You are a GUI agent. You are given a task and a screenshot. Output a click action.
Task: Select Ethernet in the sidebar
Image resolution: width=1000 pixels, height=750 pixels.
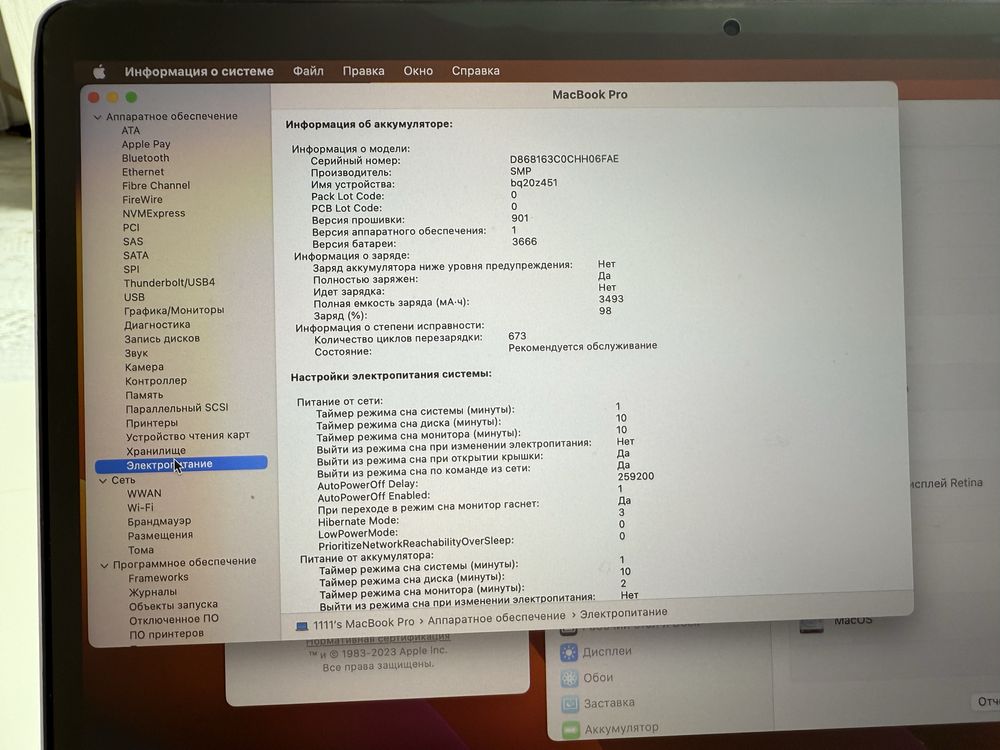pyautogui.click(x=143, y=172)
